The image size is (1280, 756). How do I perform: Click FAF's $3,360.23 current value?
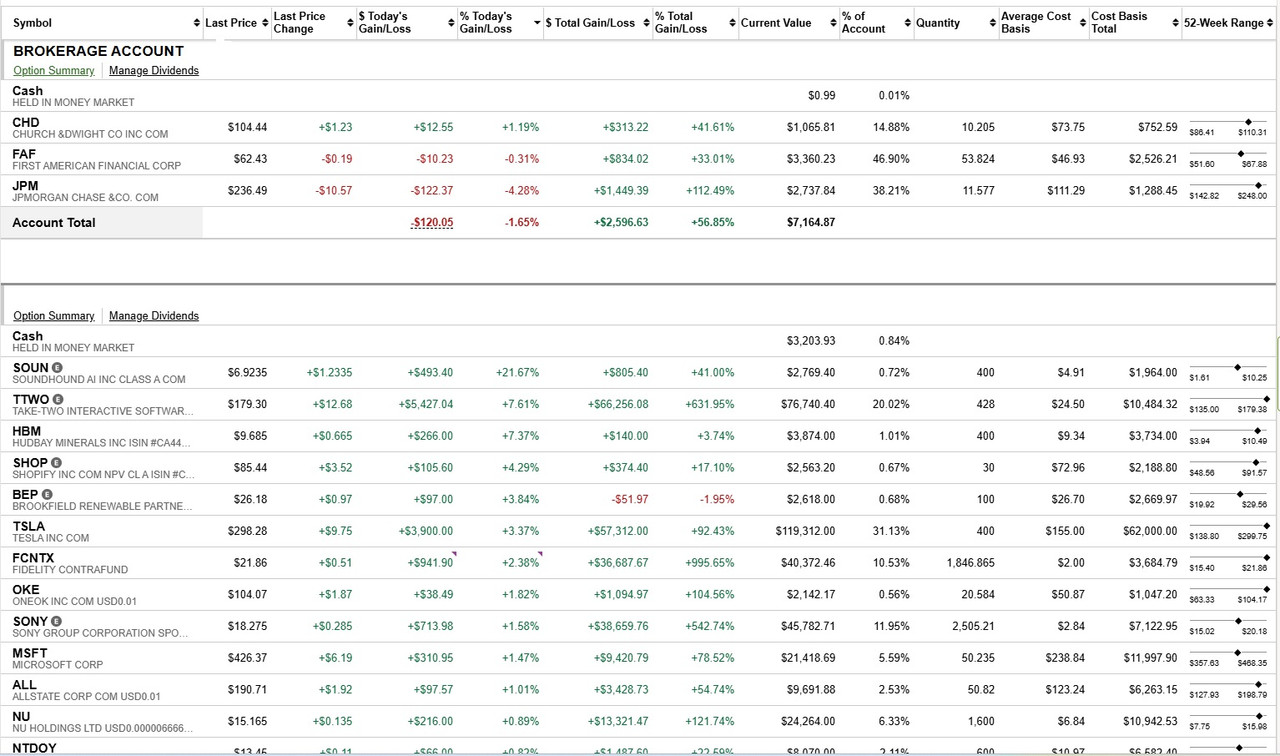(x=811, y=159)
